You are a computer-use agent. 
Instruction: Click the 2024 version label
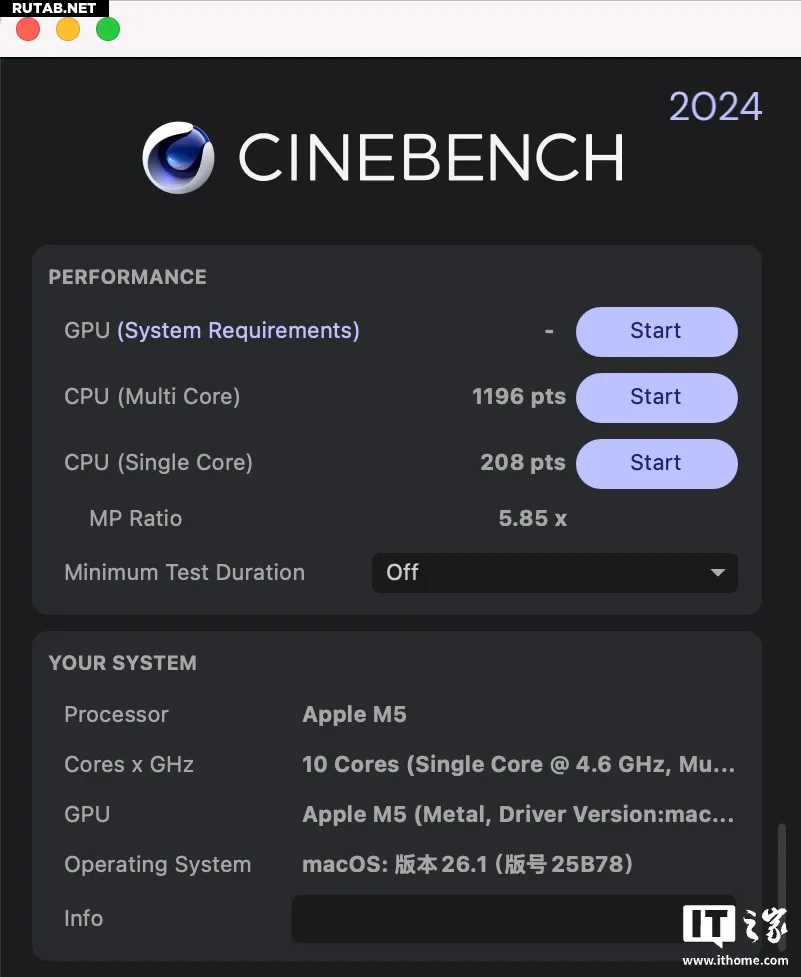click(x=715, y=107)
